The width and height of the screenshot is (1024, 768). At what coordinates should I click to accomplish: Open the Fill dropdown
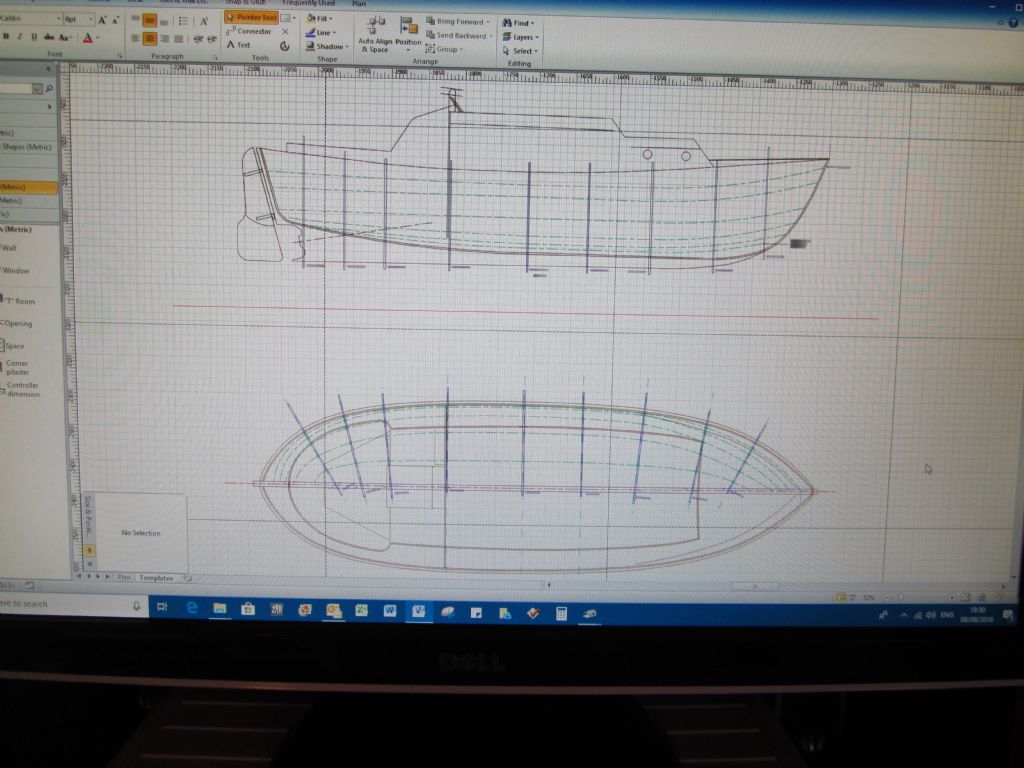[x=319, y=18]
